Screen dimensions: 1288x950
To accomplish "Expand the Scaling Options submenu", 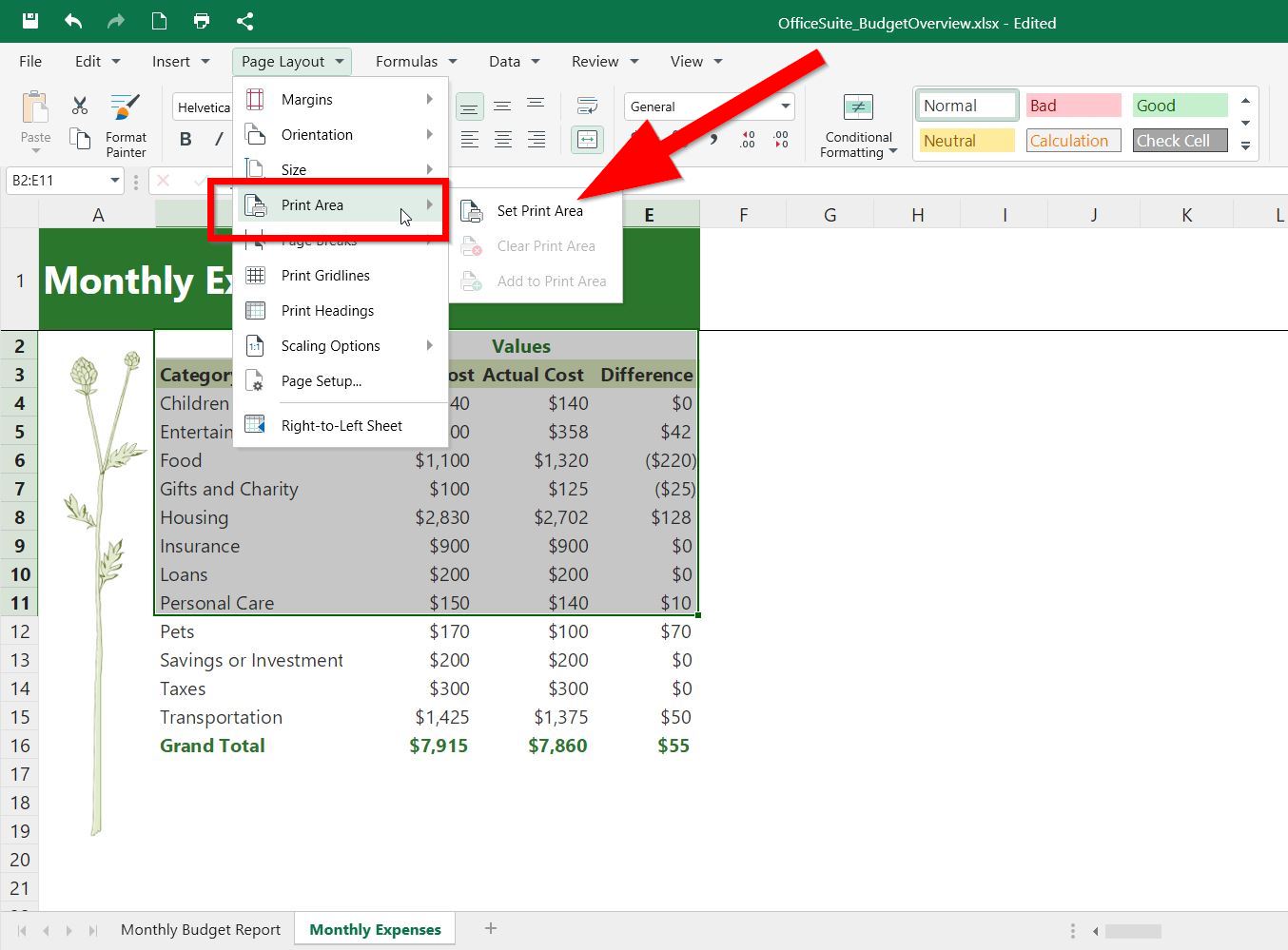I will pos(330,345).
